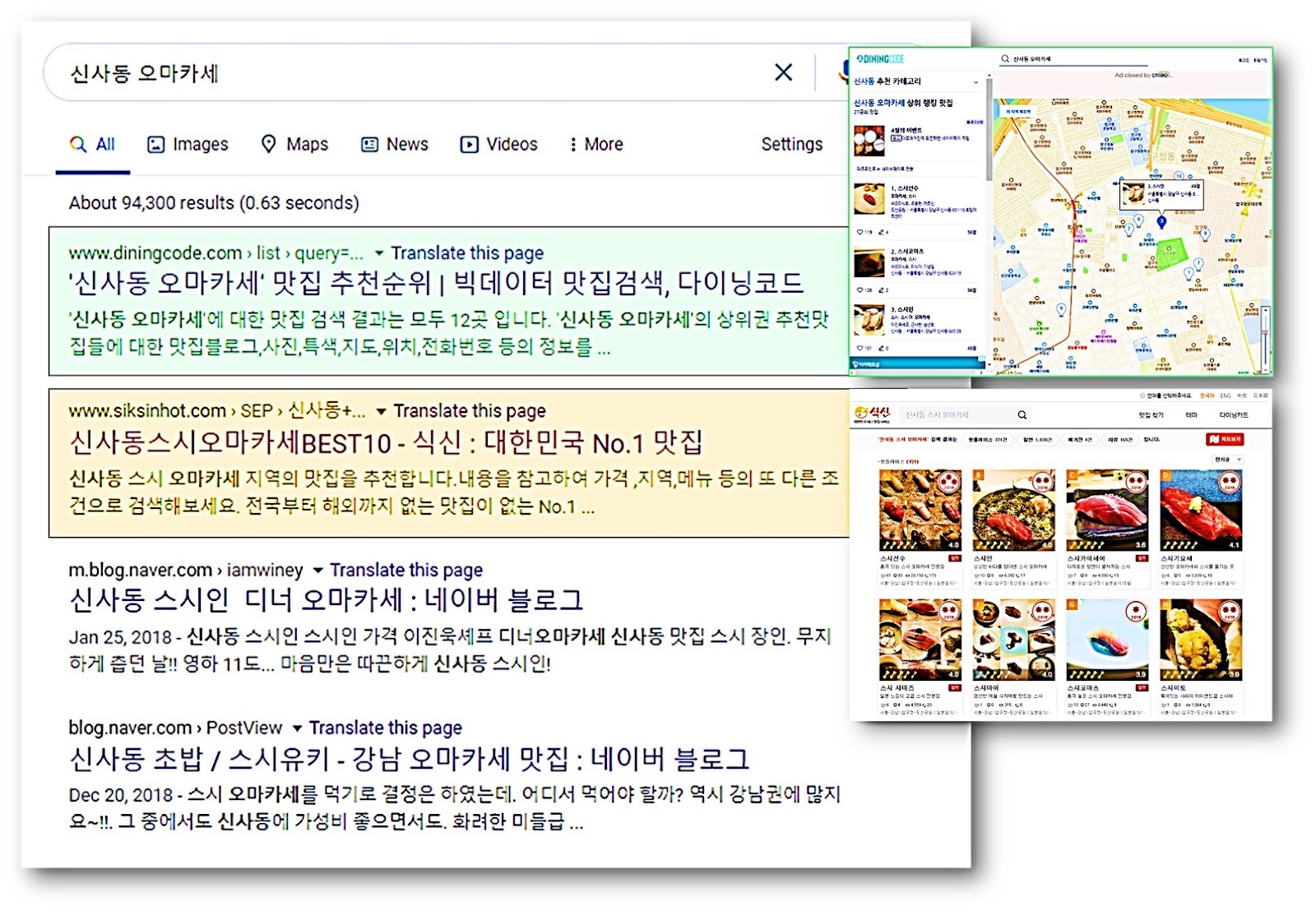Image resolution: width=1316 pixels, height=911 pixels.
Task: Open the 신사동스시오마카세BEST10 result title
Action: [386, 443]
